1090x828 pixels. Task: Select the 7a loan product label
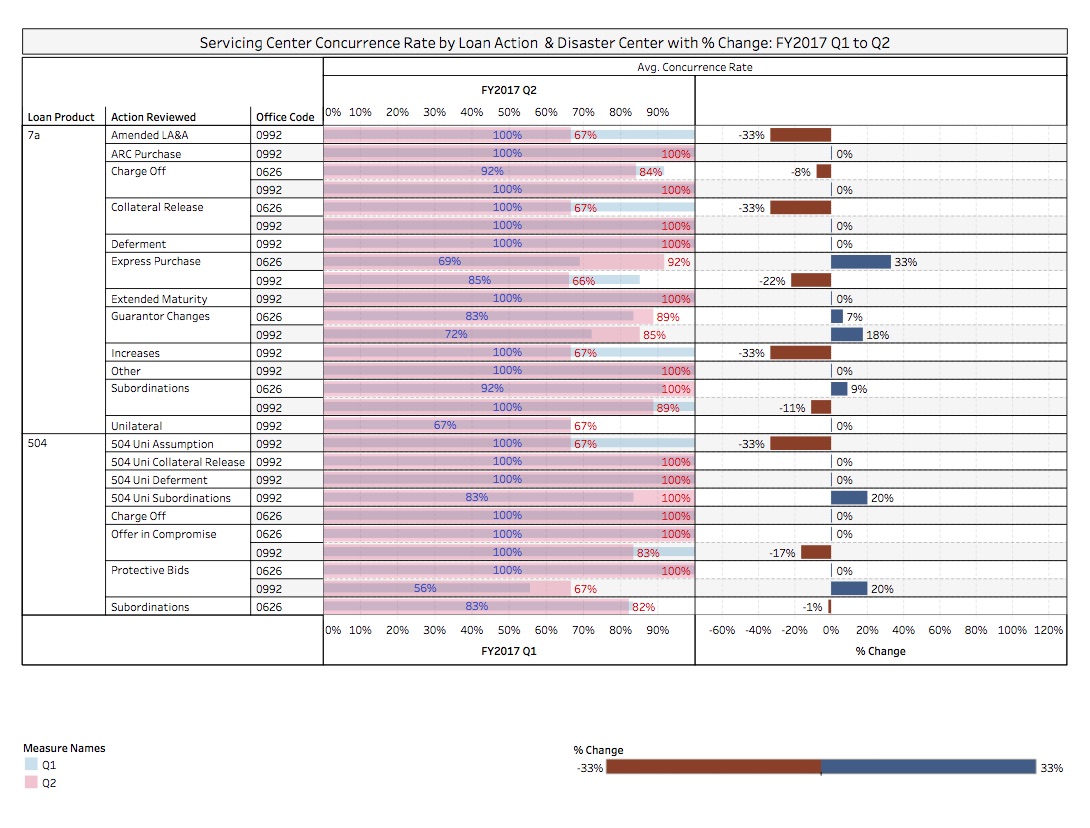coord(34,135)
